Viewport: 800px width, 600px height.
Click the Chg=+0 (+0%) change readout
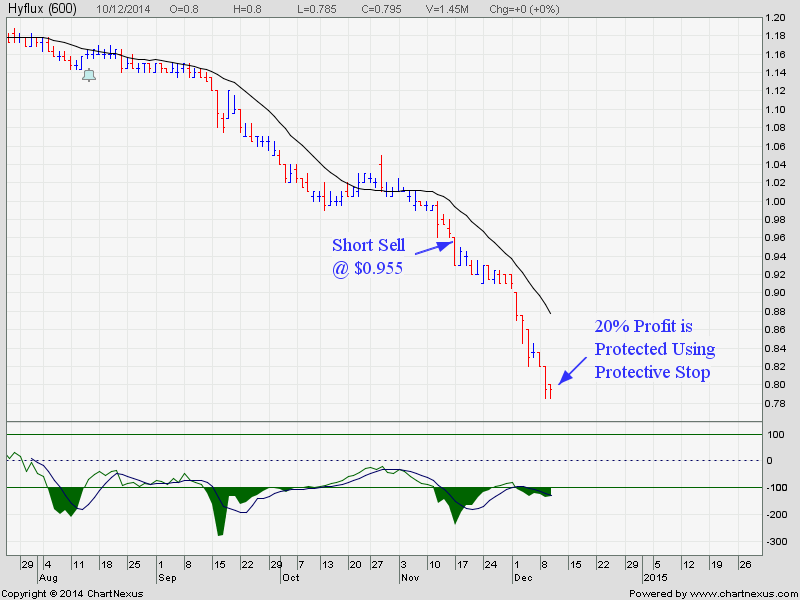(524, 9)
